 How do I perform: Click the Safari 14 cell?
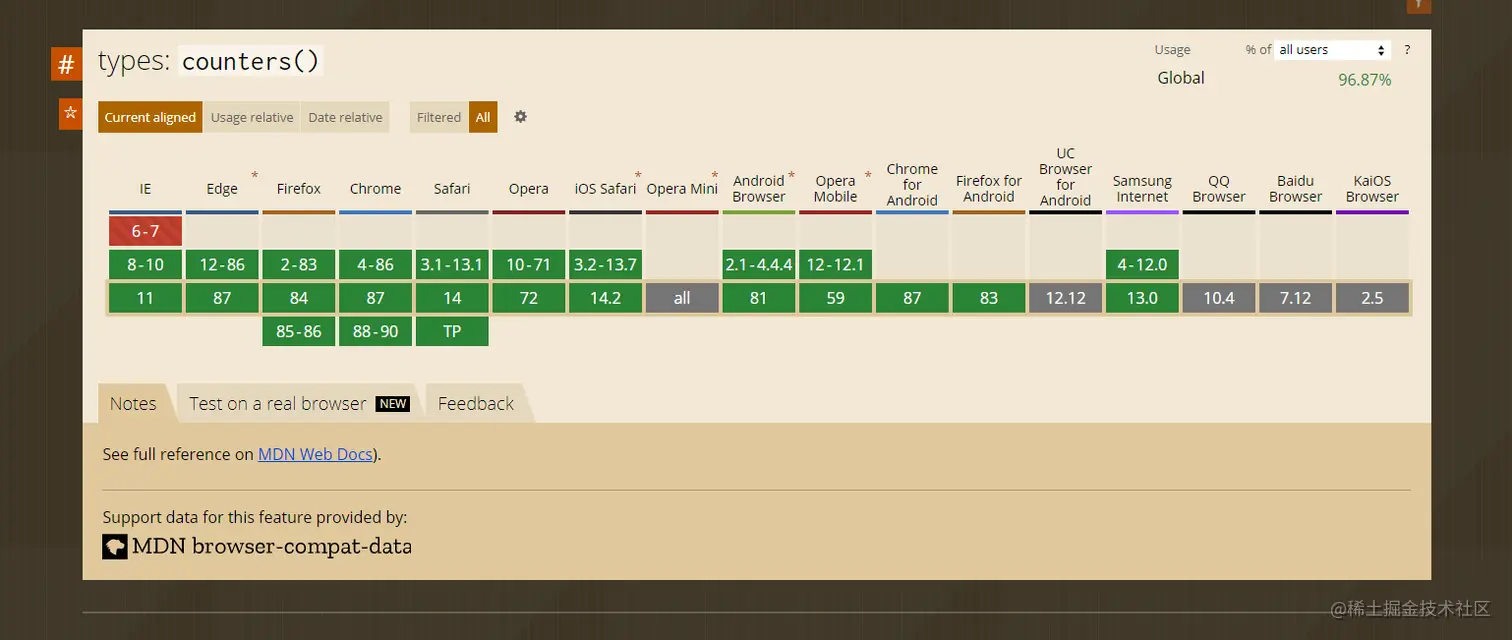point(452,298)
